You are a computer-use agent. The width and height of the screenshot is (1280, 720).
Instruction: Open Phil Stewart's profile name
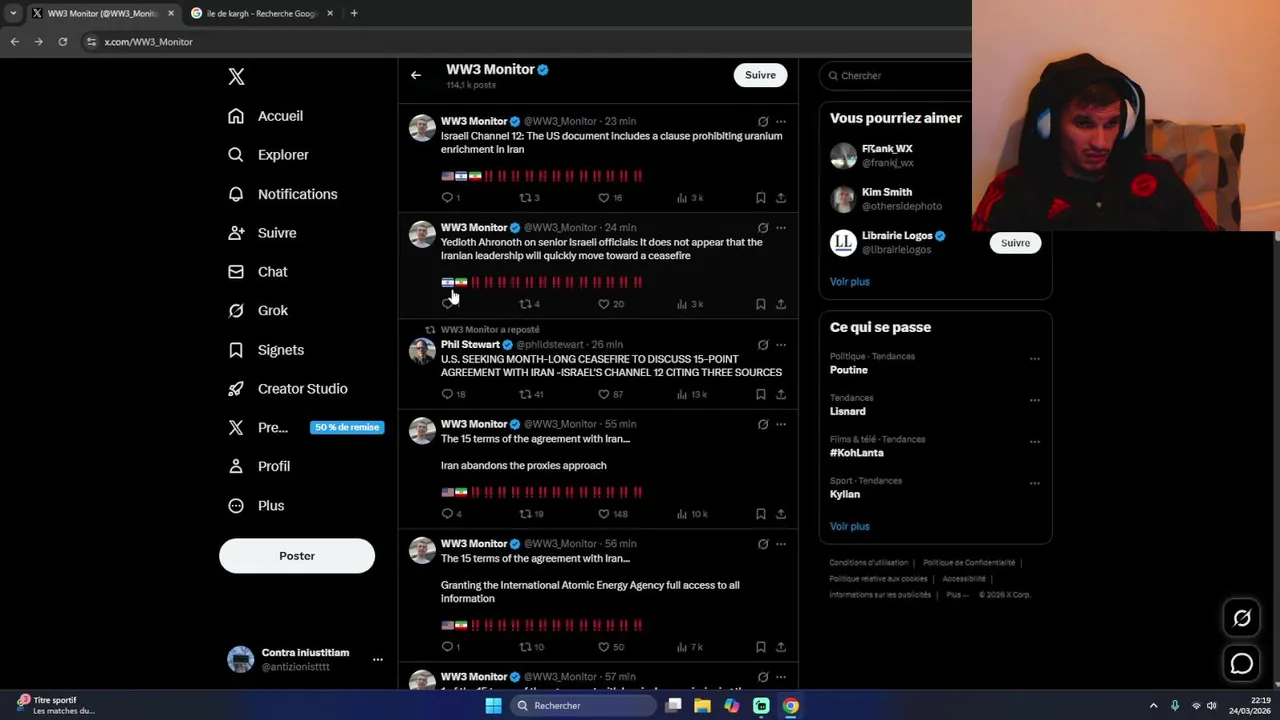pos(470,345)
